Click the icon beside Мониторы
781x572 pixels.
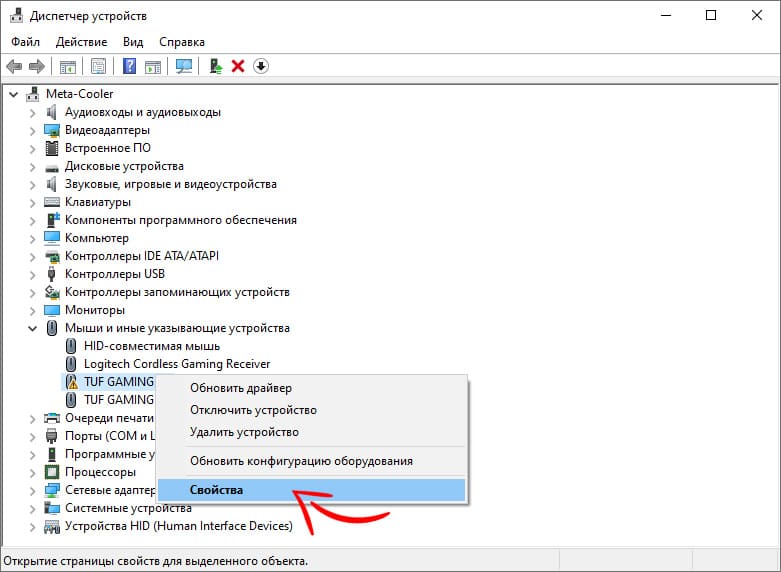click(52, 310)
